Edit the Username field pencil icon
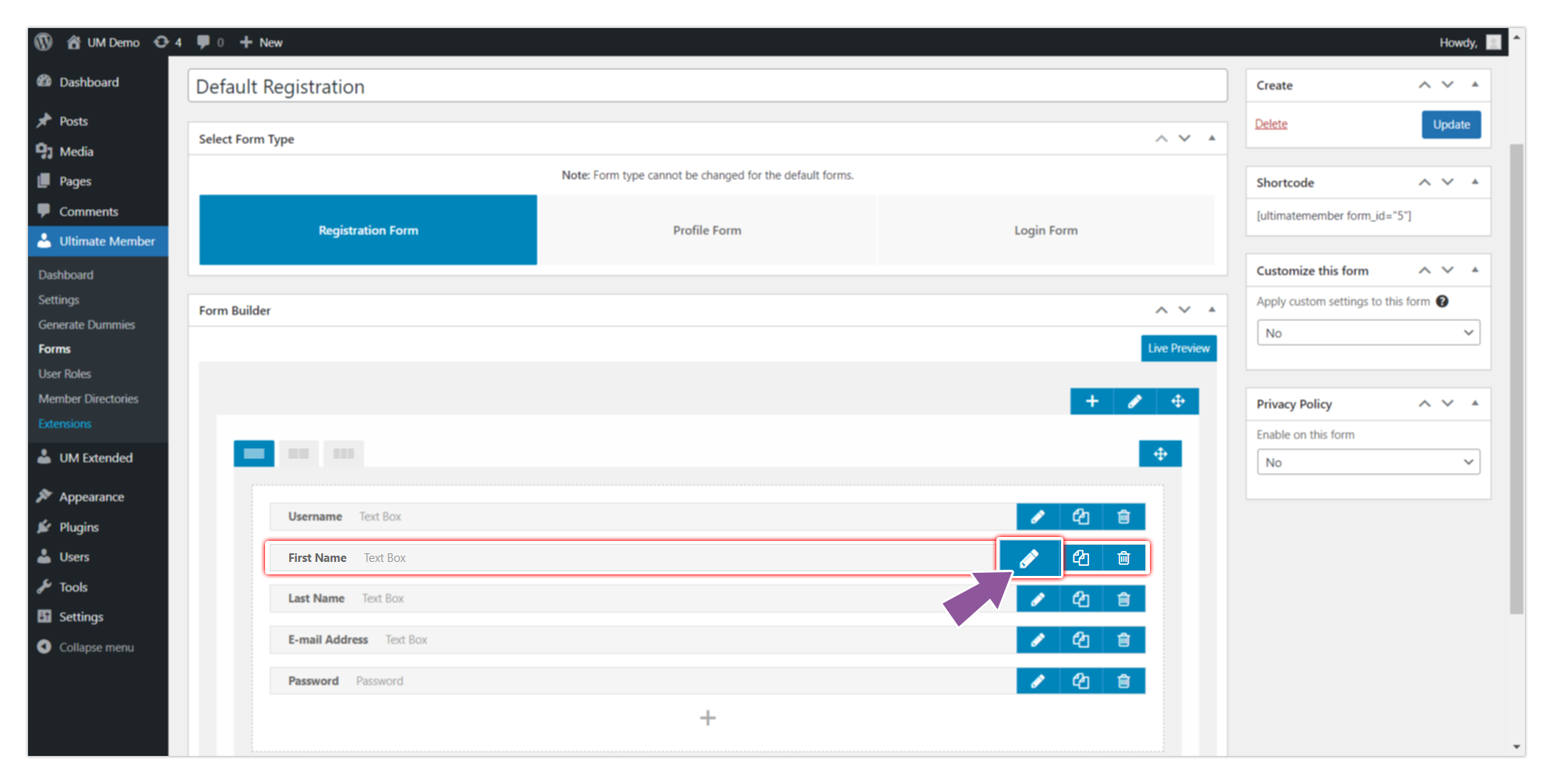 1038,517
